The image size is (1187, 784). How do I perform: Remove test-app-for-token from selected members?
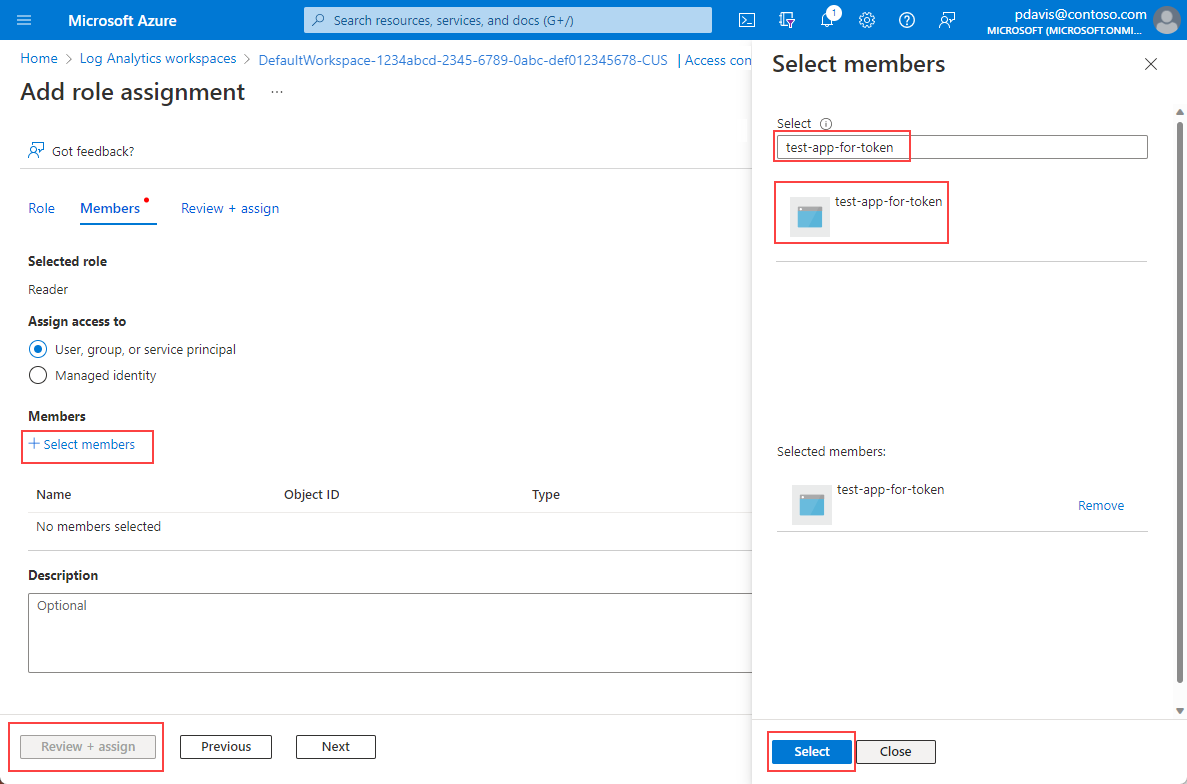(1100, 505)
